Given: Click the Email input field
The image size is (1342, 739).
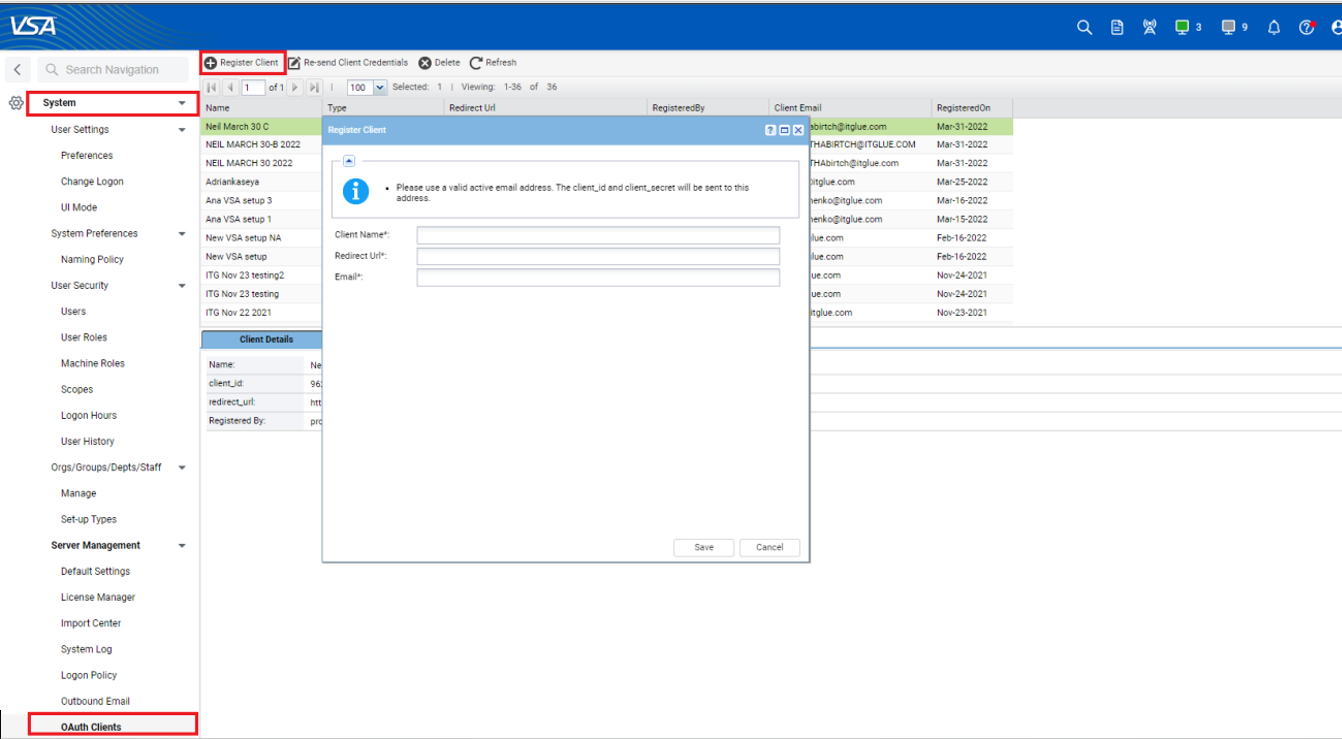Looking at the screenshot, I should (598, 277).
